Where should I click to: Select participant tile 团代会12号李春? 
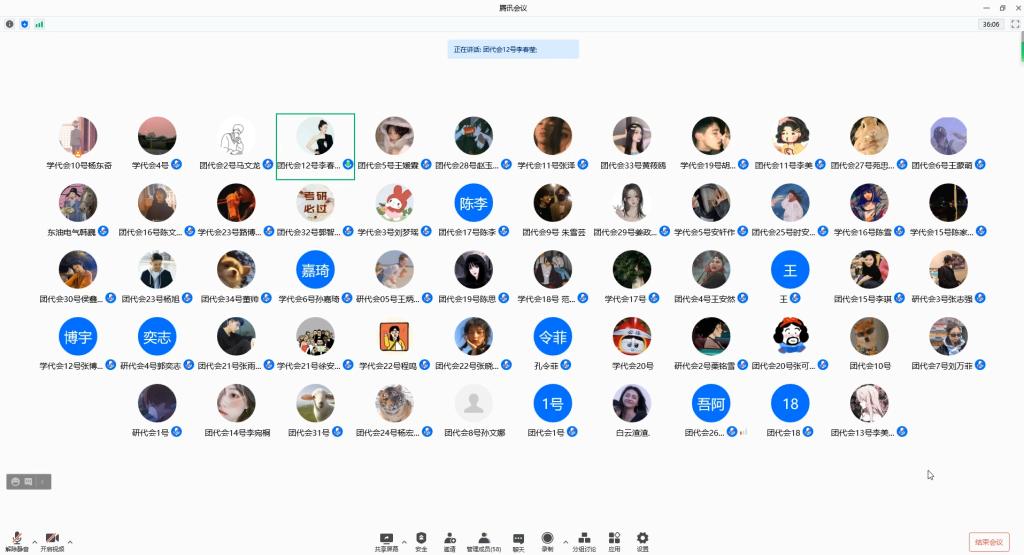pos(315,146)
